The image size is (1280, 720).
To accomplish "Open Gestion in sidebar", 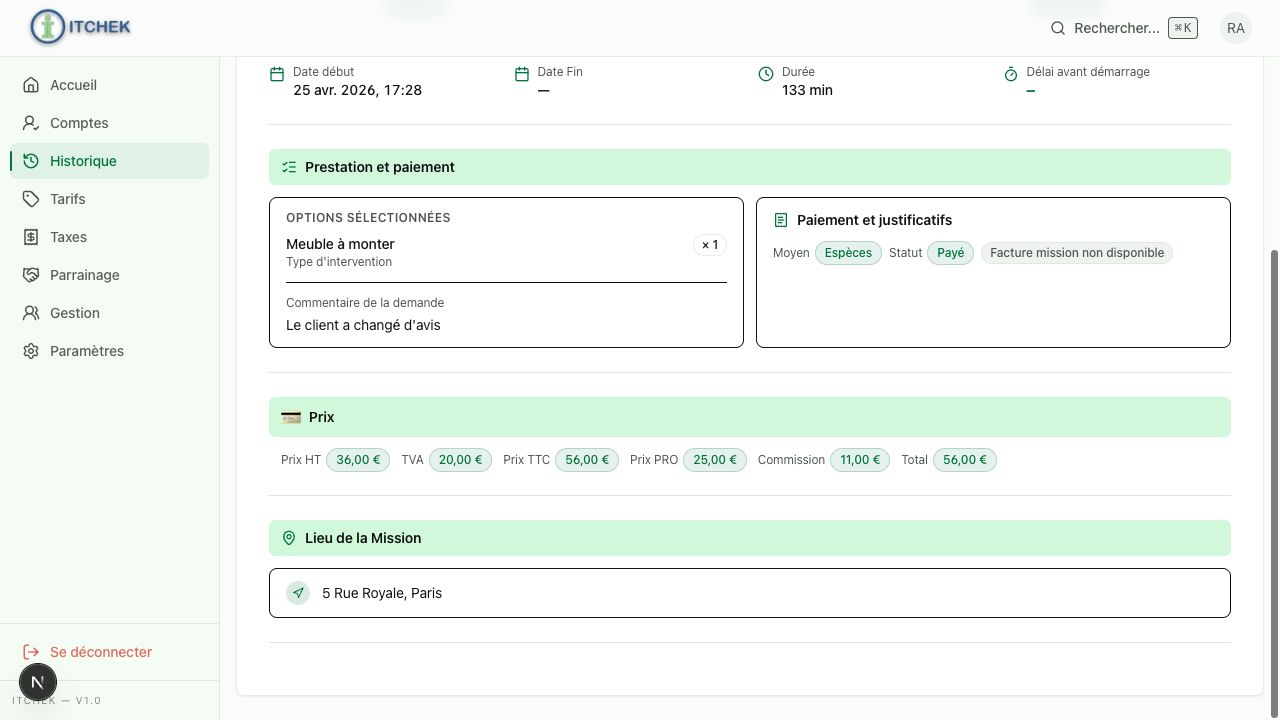I will coord(109,313).
